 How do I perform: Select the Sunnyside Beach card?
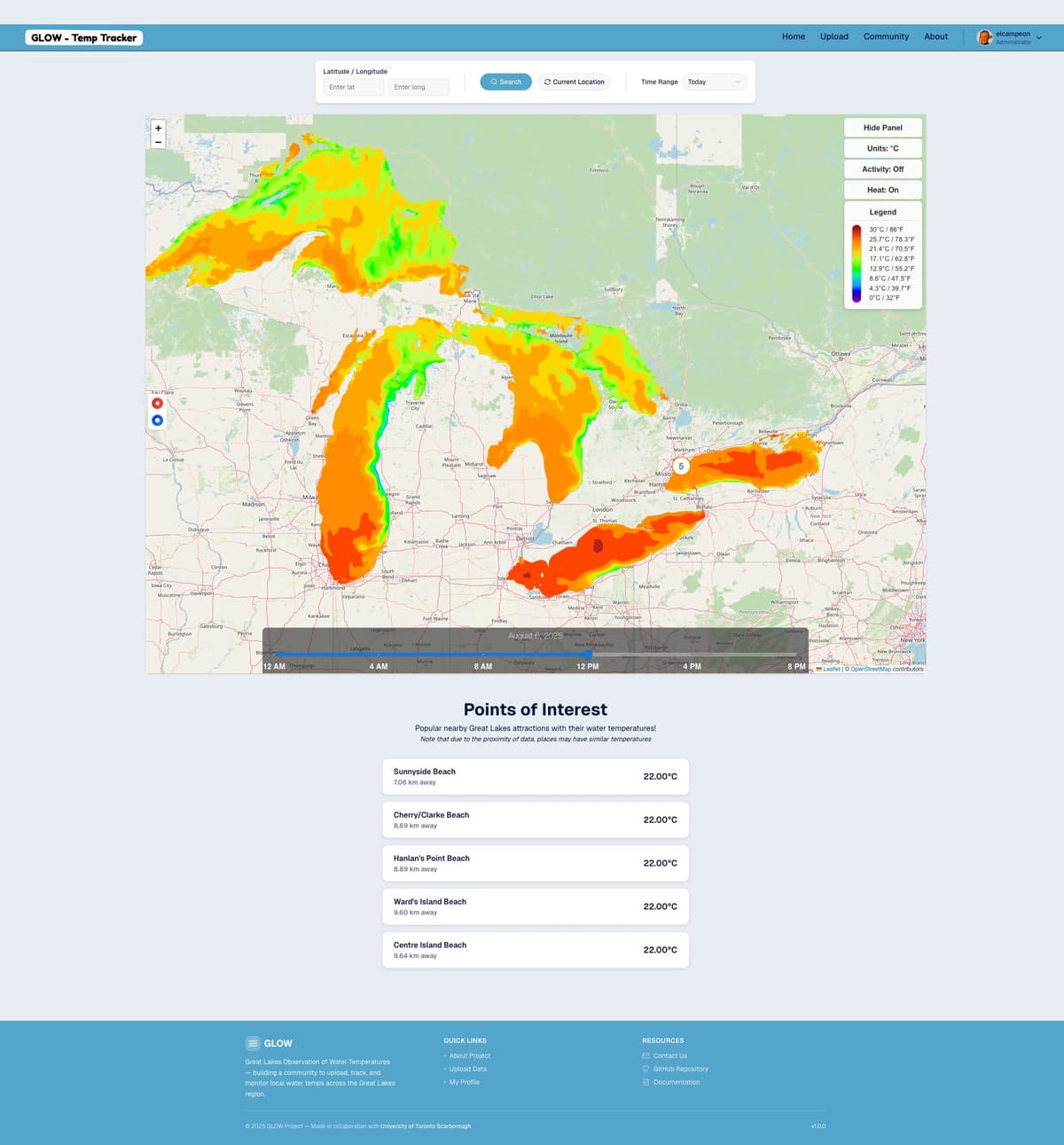pyautogui.click(x=536, y=777)
